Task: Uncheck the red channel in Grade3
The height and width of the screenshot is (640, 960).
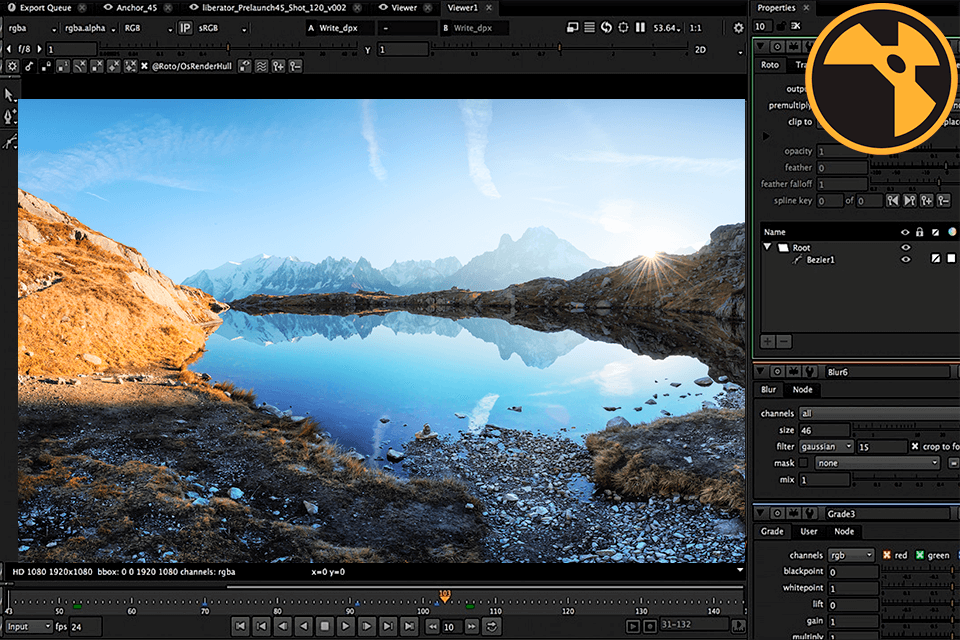Action: point(887,555)
